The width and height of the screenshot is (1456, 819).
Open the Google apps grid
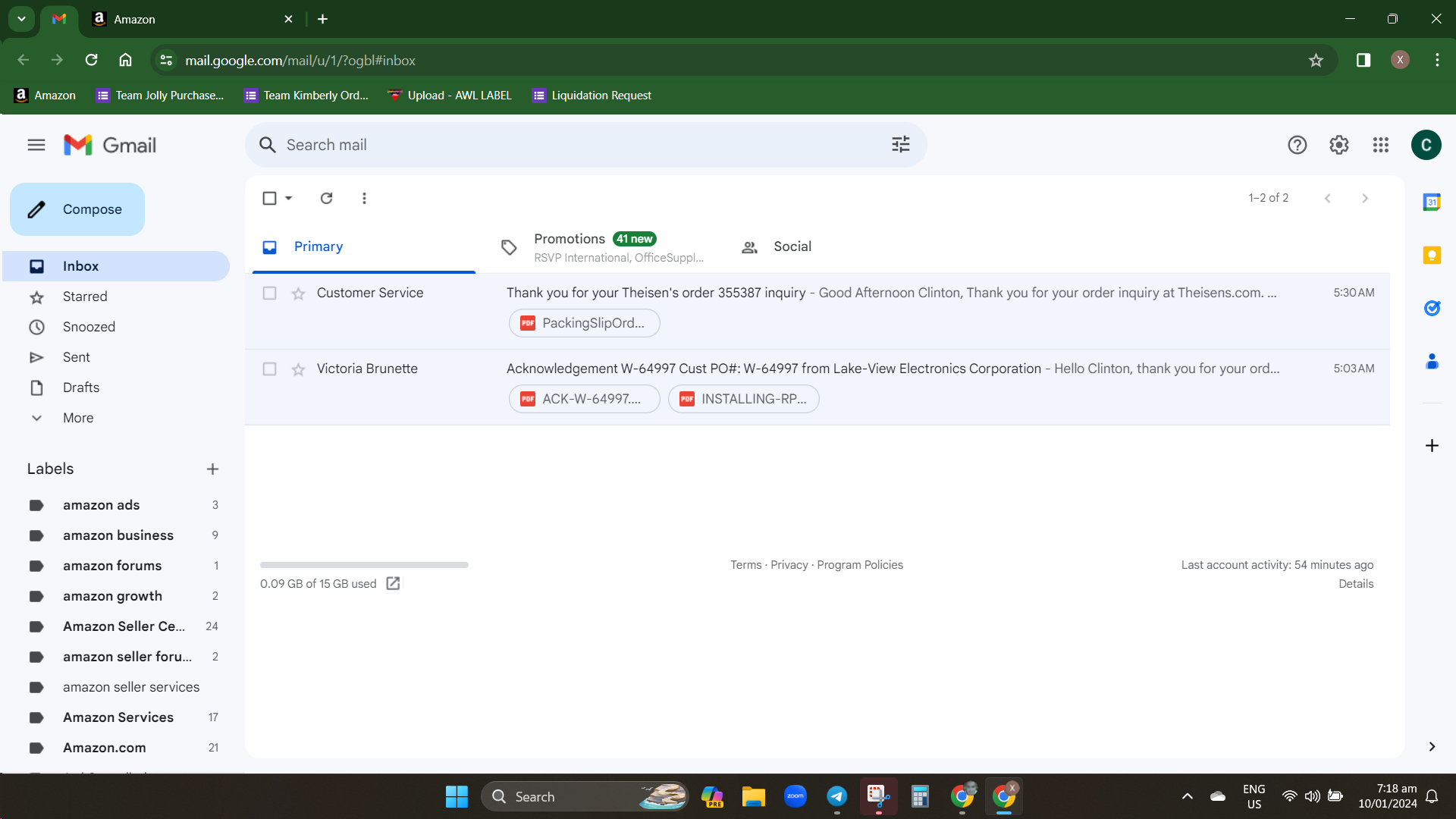(x=1380, y=145)
